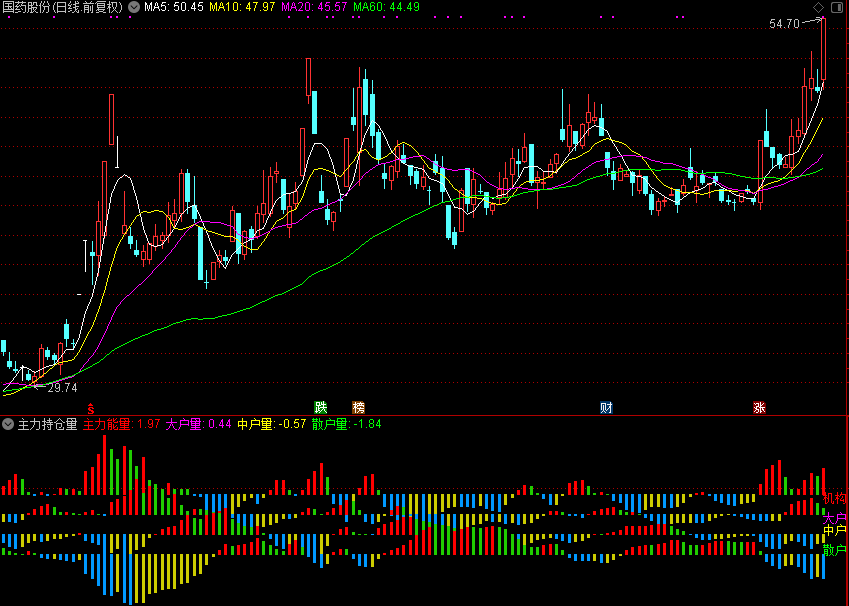This screenshot has height=606, width=849.
Task: Click the MA20: 45.57 label
Action: pos(314,7)
